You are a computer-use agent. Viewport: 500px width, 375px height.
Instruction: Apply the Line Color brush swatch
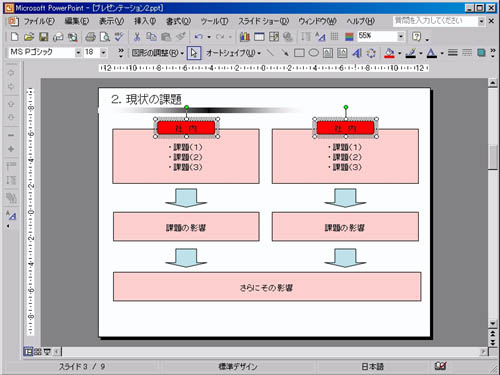[x=411, y=53]
